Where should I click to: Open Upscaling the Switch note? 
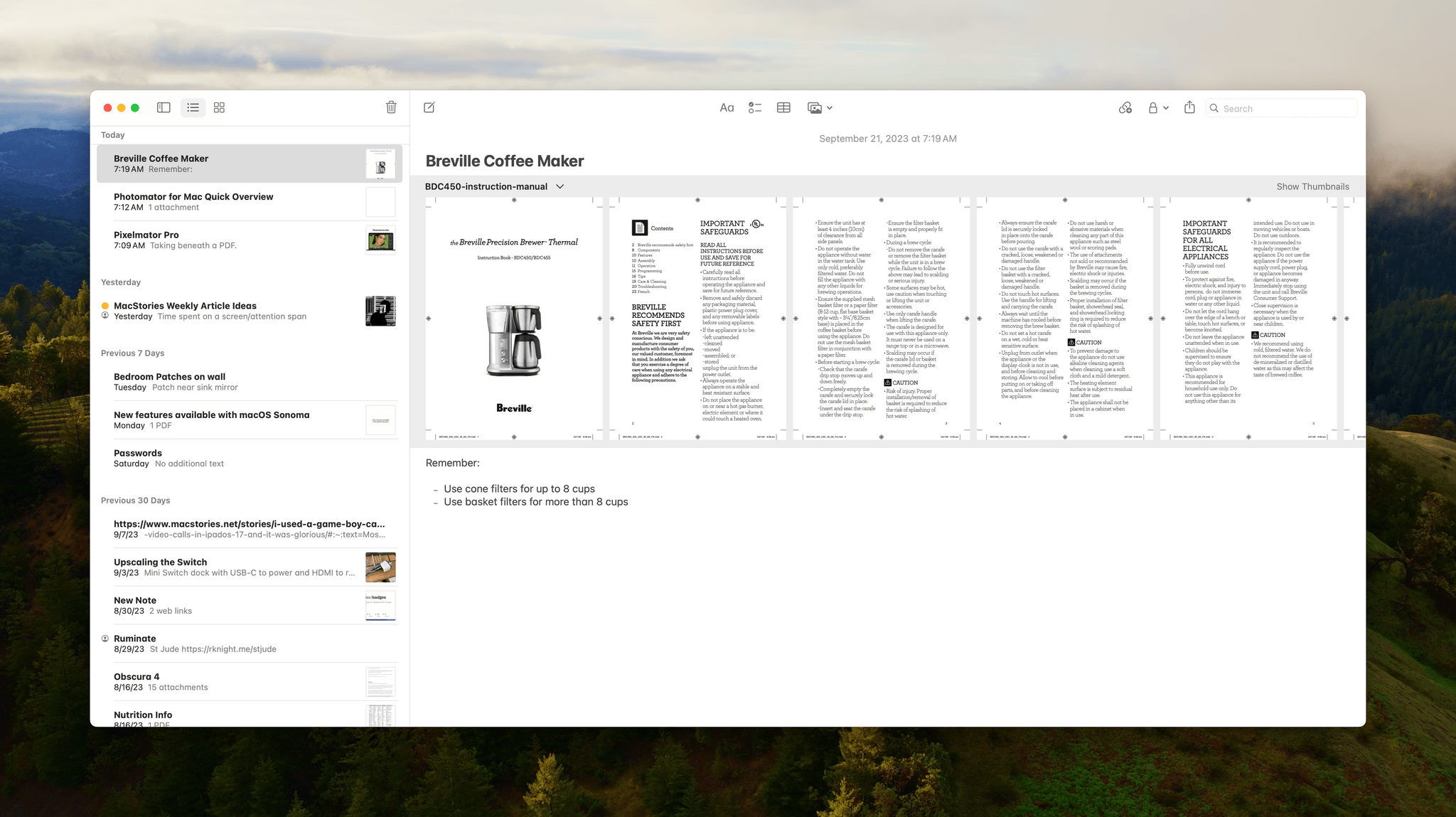tap(250, 567)
